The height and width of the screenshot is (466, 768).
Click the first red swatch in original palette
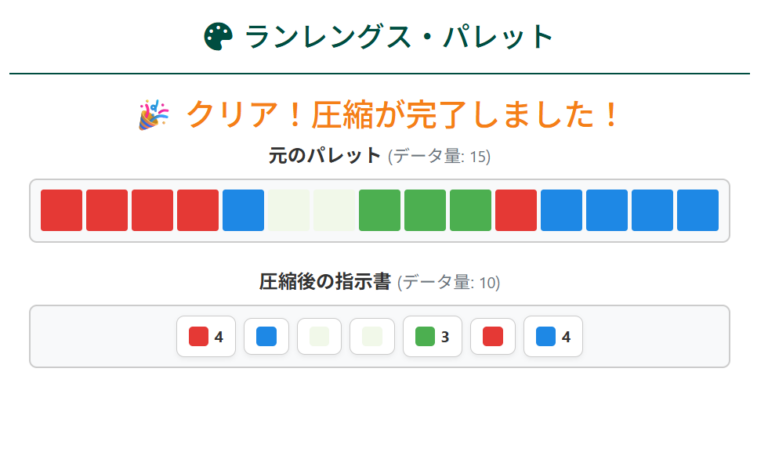tap(61, 210)
